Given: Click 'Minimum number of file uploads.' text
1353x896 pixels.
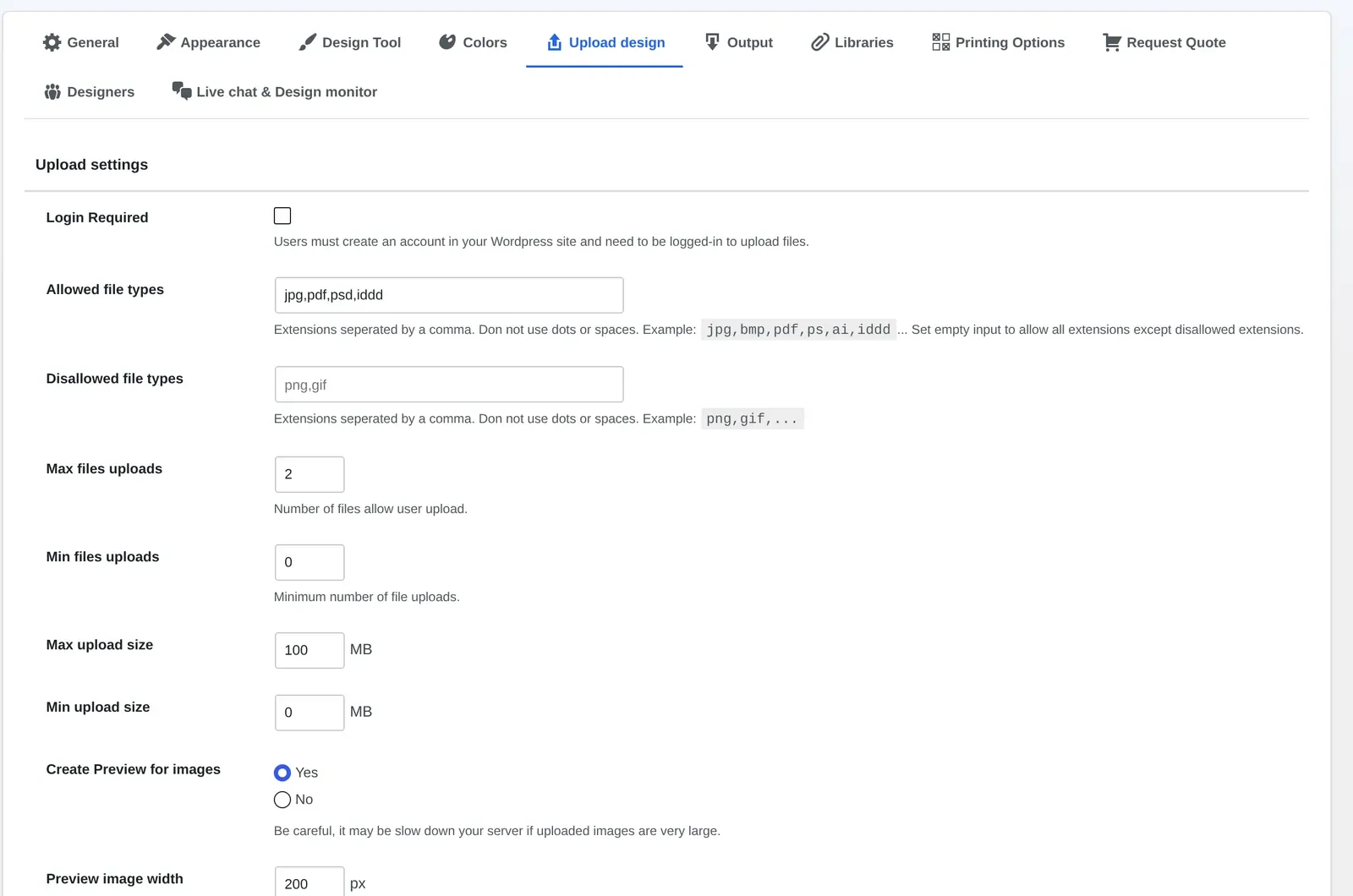Looking at the screenshot, I should (x=367, y=597).
